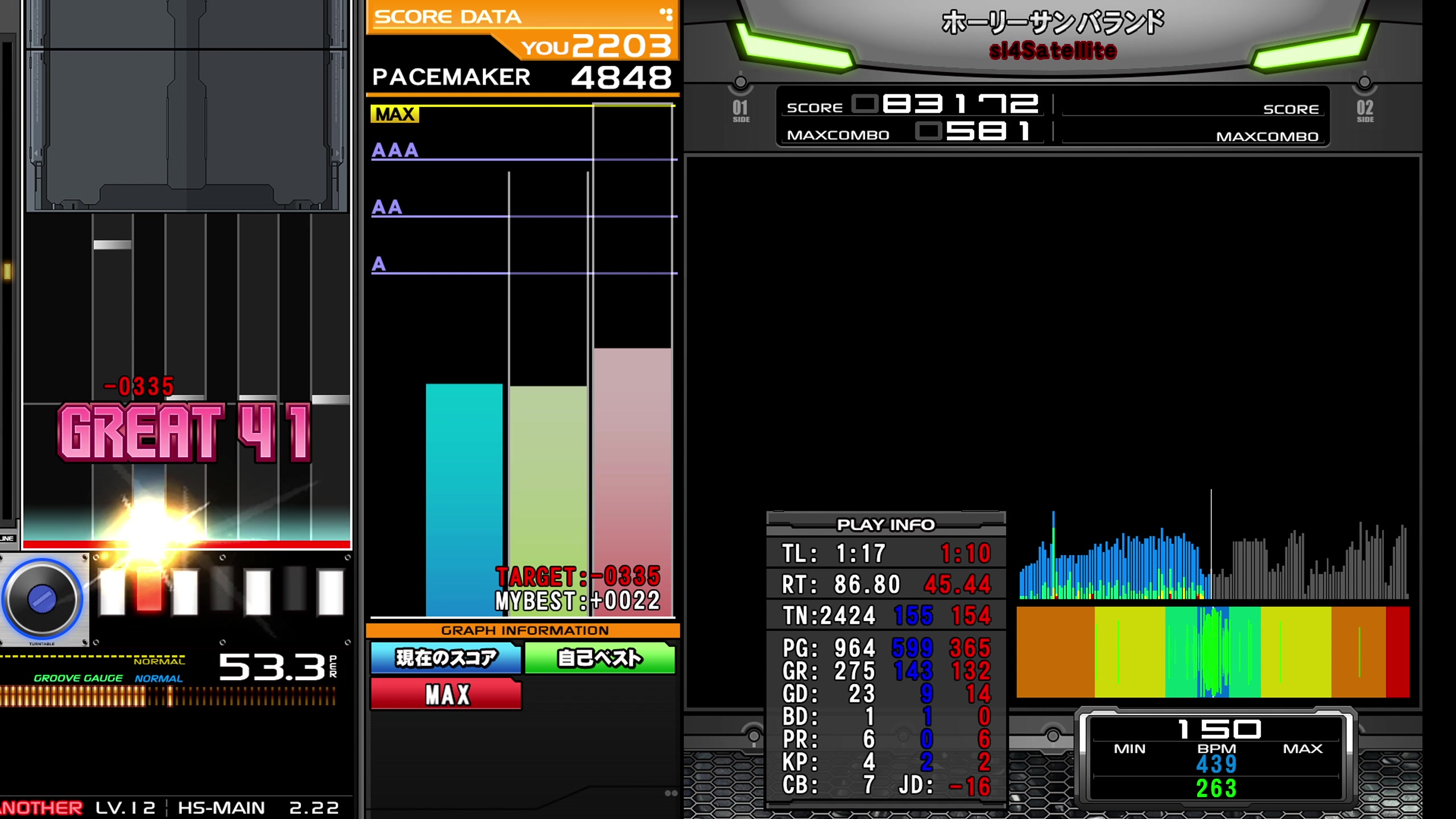Click the BD: 1 count row
Screen dimensions: 1456x819
(886, 717)
